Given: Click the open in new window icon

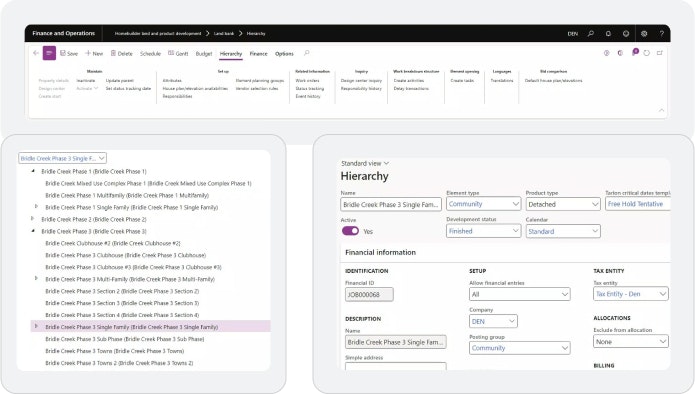Looking at the screenshot, I should (x=660, y=53).
